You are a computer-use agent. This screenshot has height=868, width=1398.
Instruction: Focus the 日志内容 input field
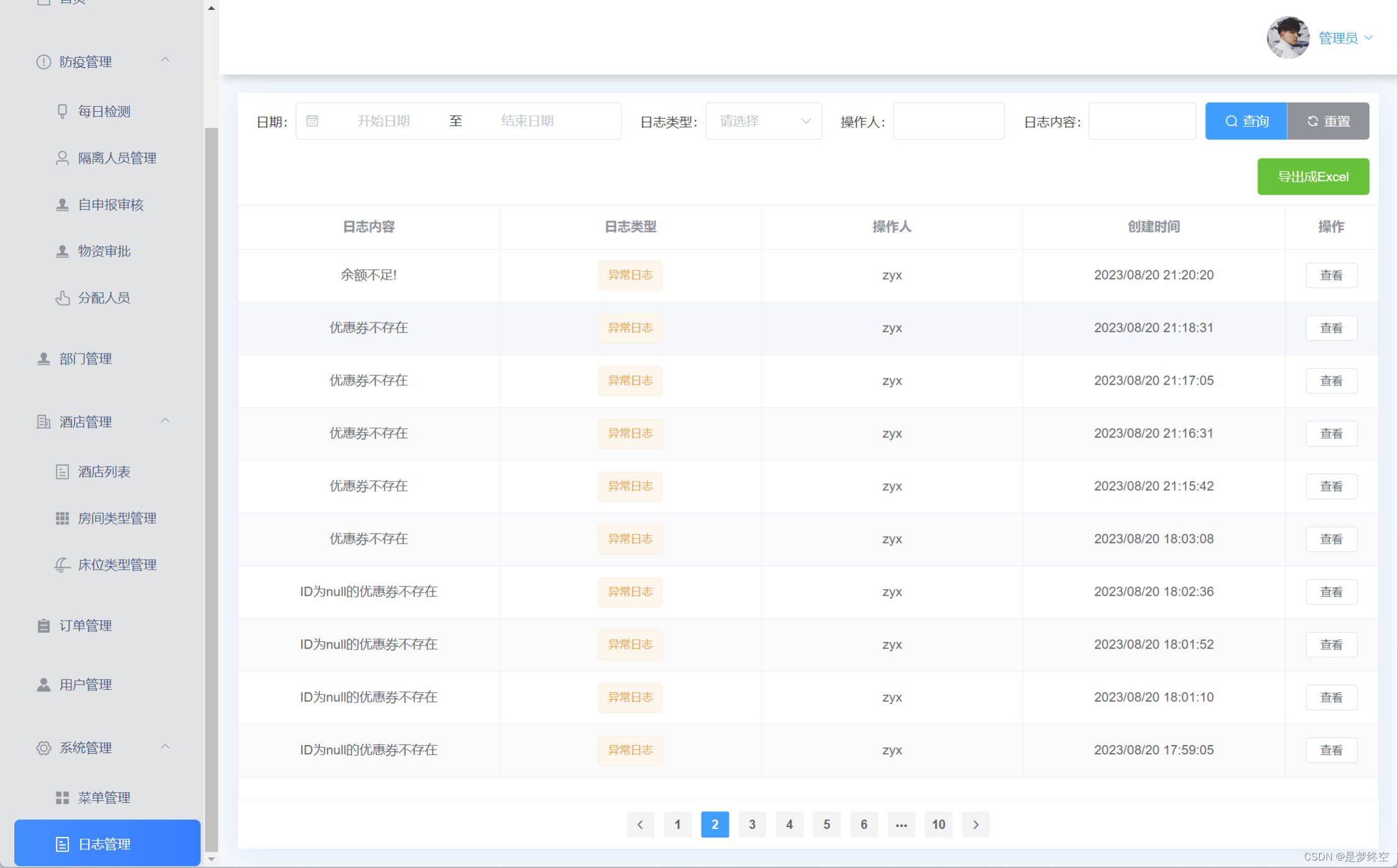tap(1142, 121)
